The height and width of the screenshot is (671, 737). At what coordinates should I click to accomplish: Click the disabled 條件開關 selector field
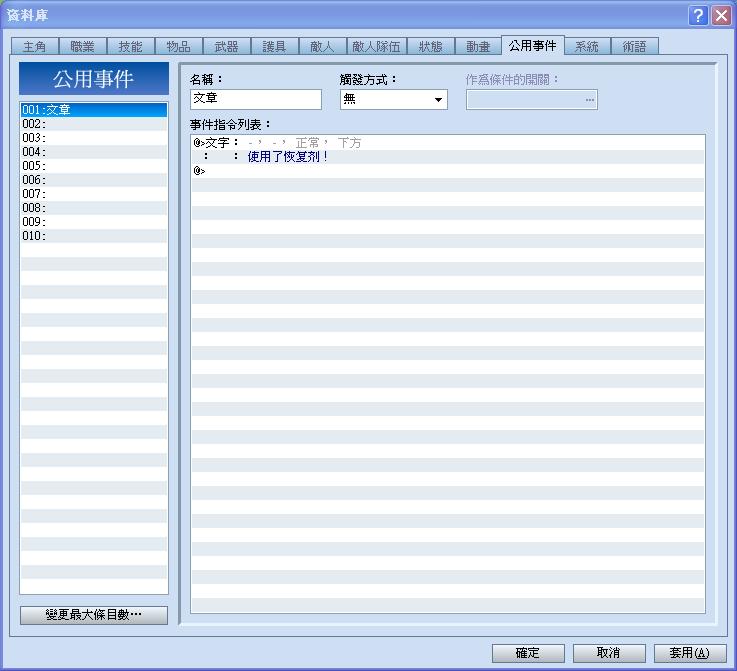point(532,99)
